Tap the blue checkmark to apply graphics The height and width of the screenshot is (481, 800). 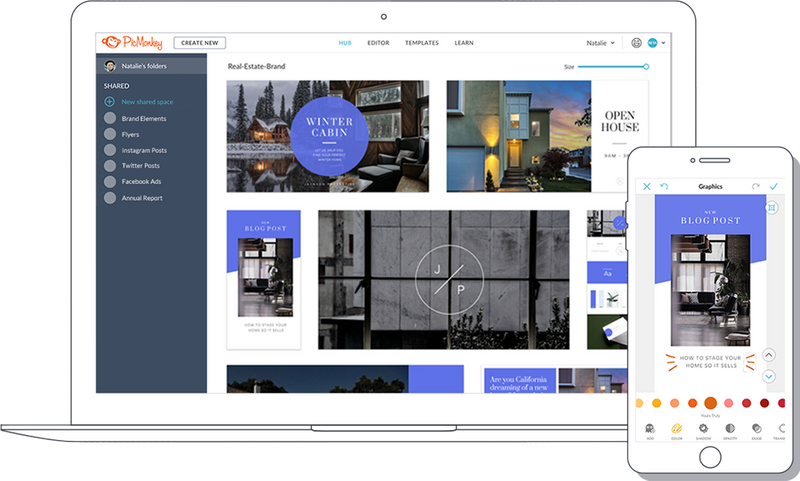773,186
